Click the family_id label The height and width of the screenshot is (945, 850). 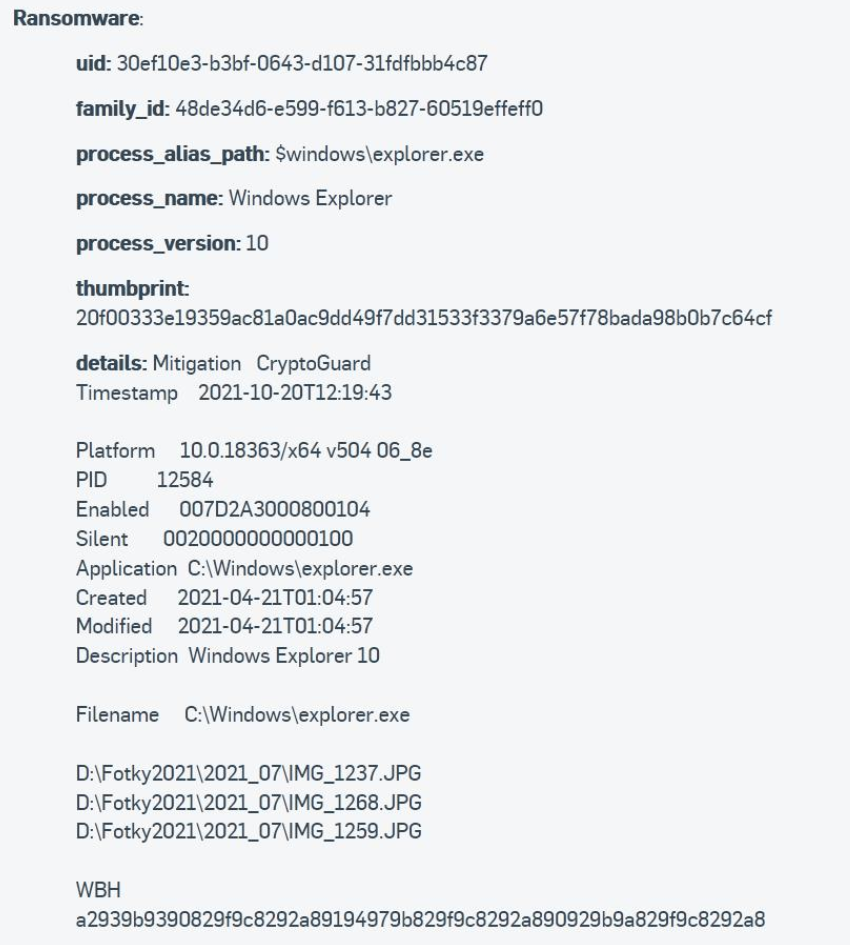(122, 109)
